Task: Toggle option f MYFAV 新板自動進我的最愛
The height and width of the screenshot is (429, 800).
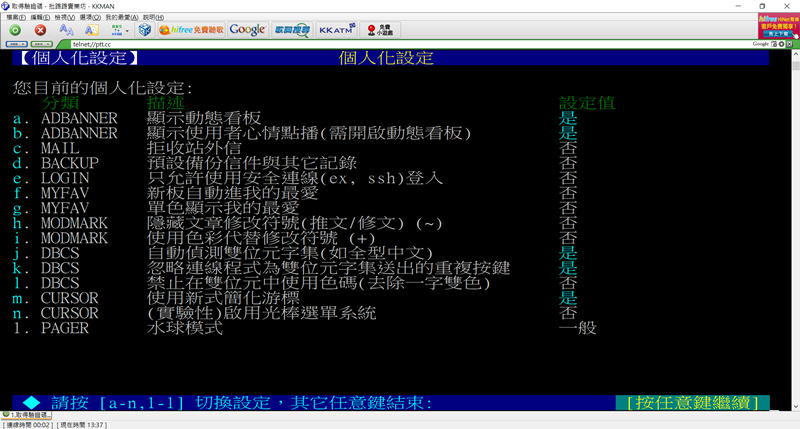Action: [295, 193]
